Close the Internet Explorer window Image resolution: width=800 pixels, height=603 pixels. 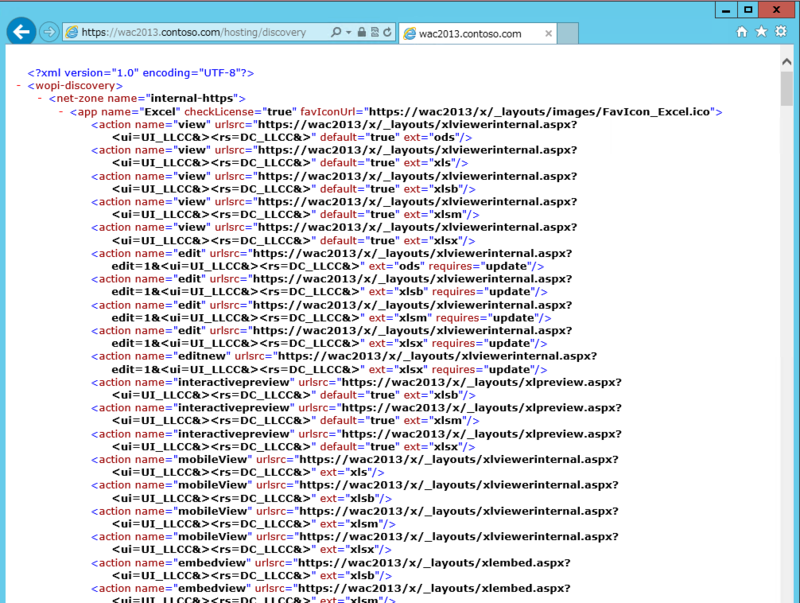click(x=777, y=10)
